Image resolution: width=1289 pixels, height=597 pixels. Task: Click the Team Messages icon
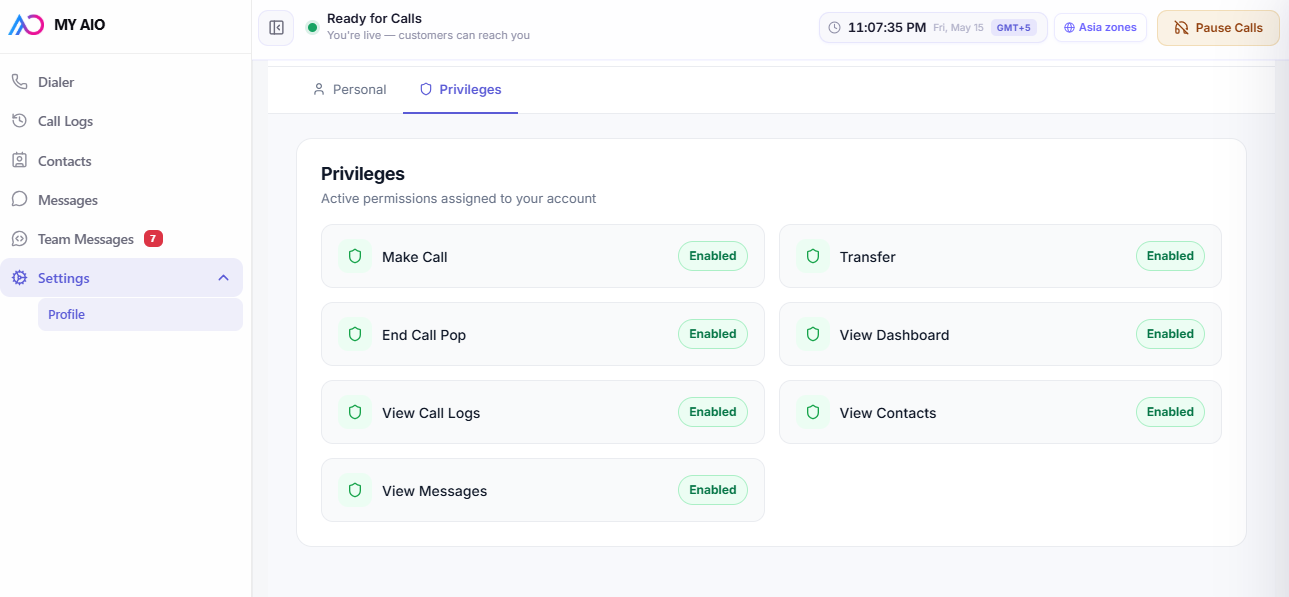19,239
